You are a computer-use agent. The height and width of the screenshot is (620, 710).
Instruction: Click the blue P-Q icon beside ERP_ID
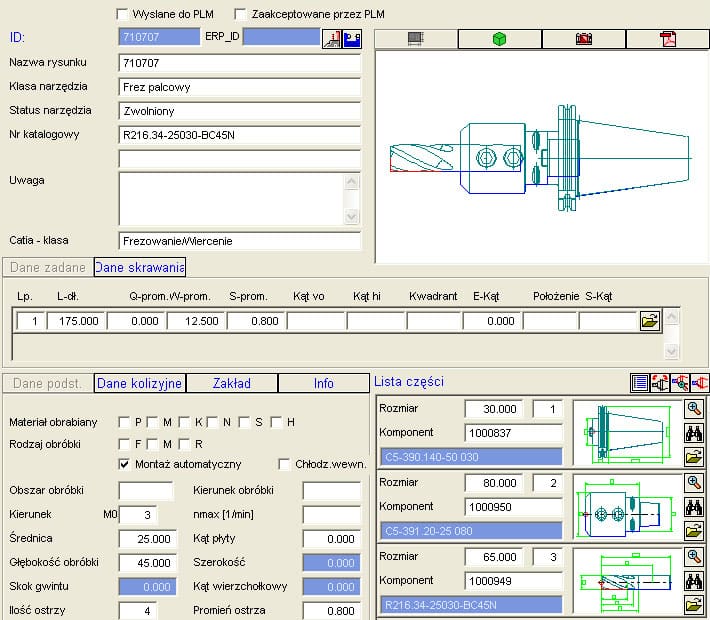(352, 38)
